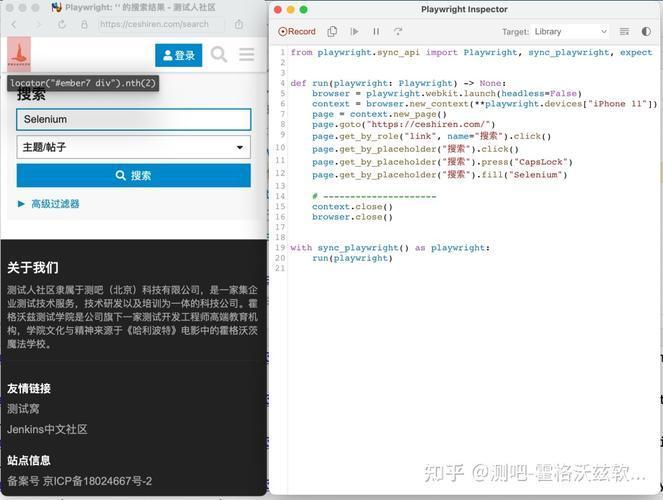Viewport: 663px width, 500px height.
Task: Open the hamburger menu icon
Action: pos(247,55)
